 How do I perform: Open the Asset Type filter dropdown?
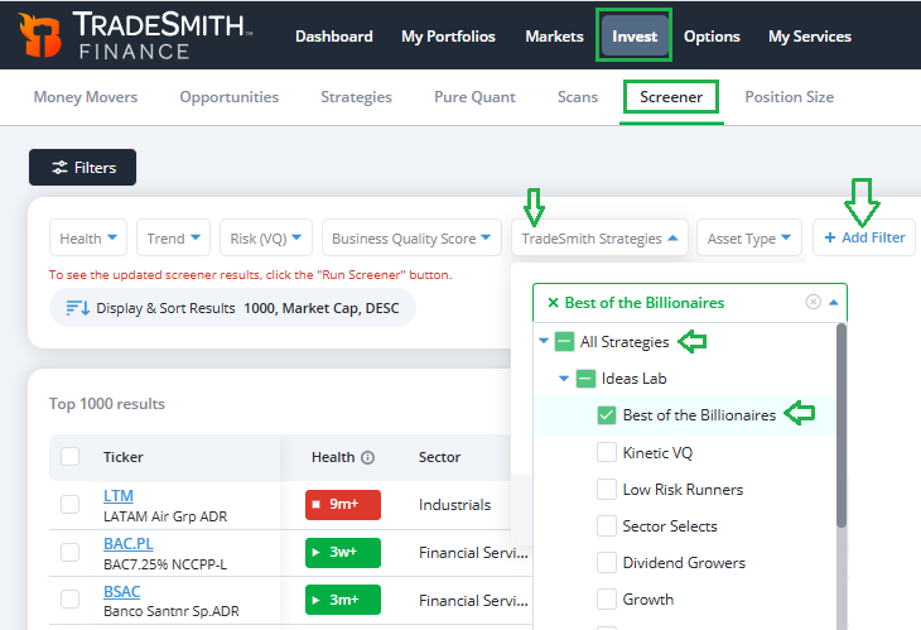[749, 238]
